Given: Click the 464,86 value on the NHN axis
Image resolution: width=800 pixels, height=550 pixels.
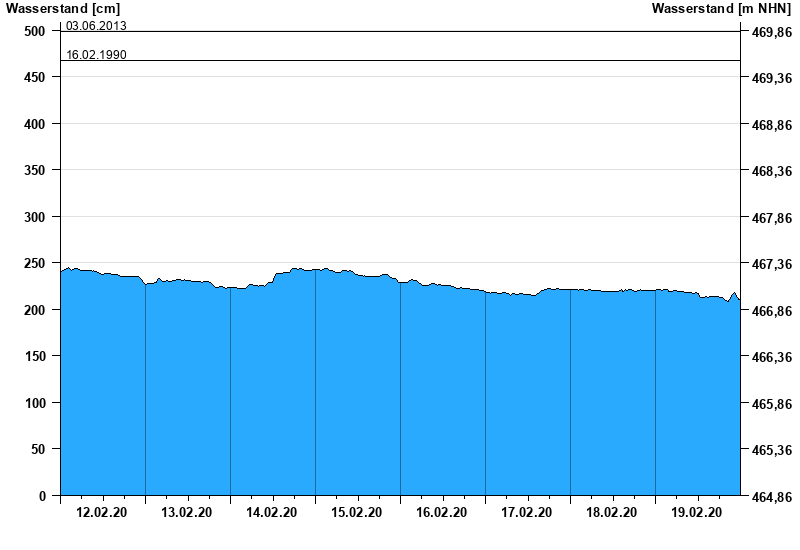Looking at the screenshot, I should pyautogui.click(x=772, y=497).
